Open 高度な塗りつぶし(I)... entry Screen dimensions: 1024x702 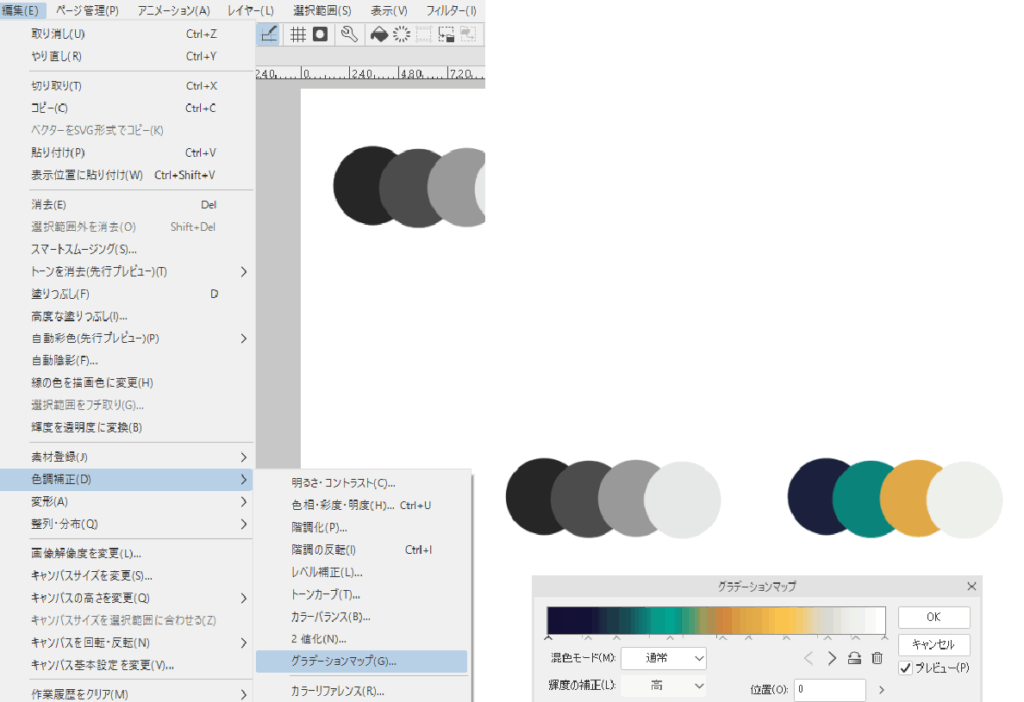pos(126,316)
